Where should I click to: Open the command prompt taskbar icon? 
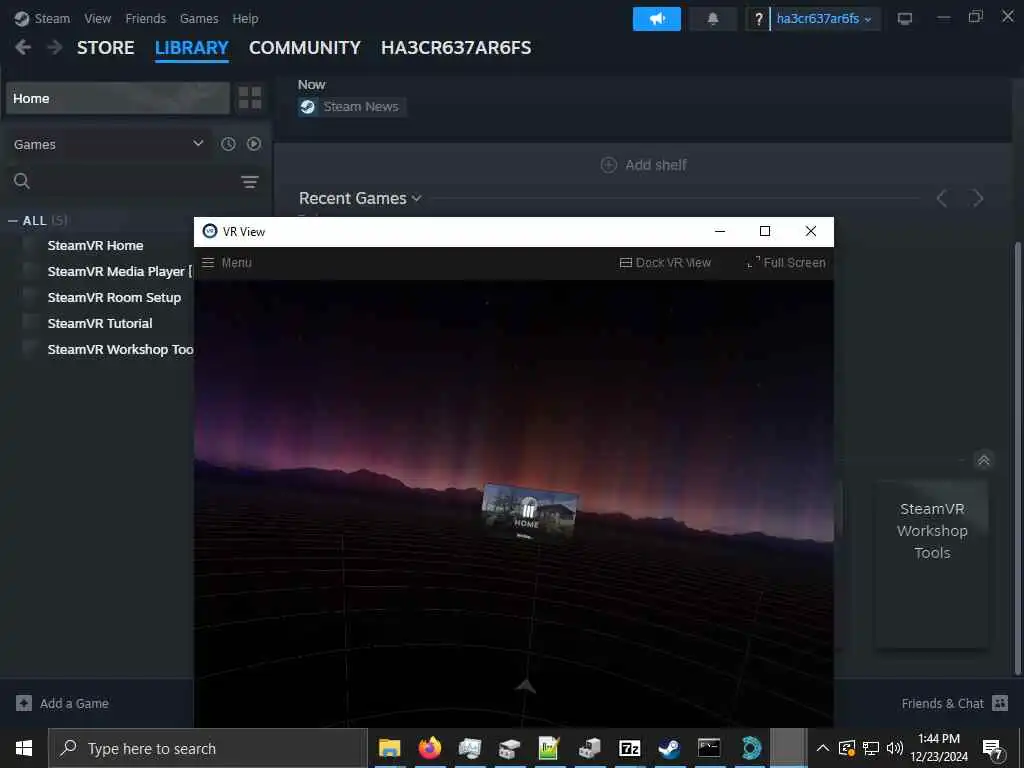point(709,748)
